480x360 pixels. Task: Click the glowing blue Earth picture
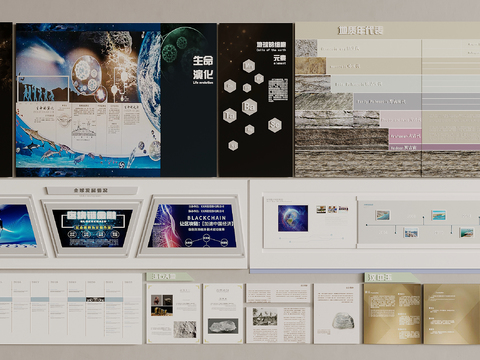(x=293, y=218)
